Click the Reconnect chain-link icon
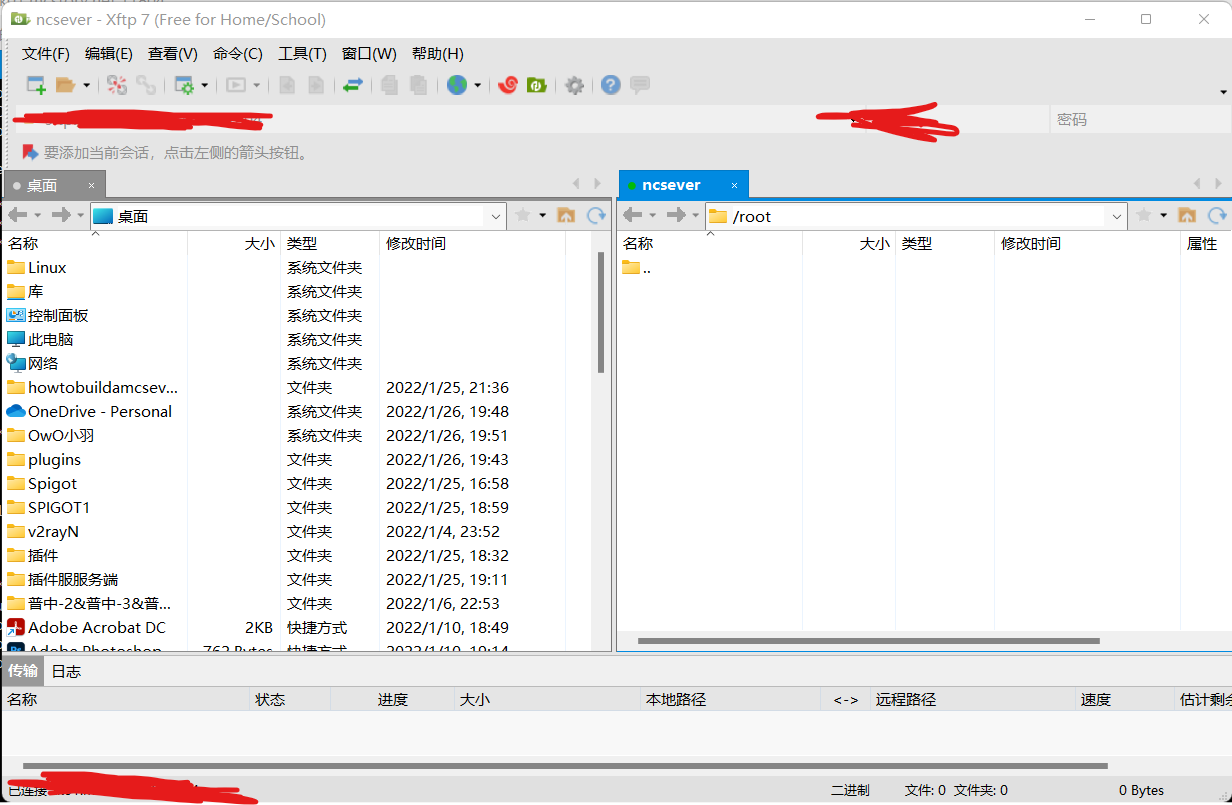This screenshot has height=805, width=1232. (x=146, y=85)
